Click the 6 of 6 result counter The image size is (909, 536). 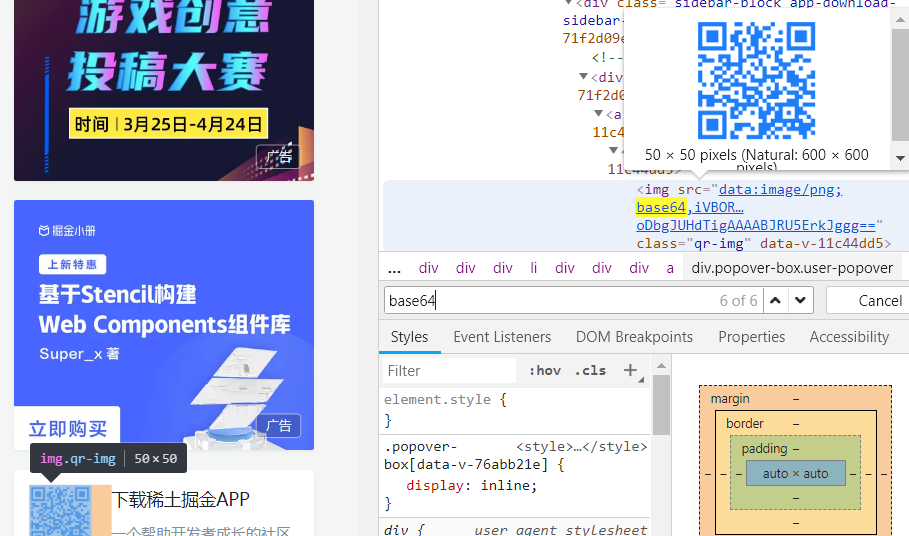click(738, 301)
